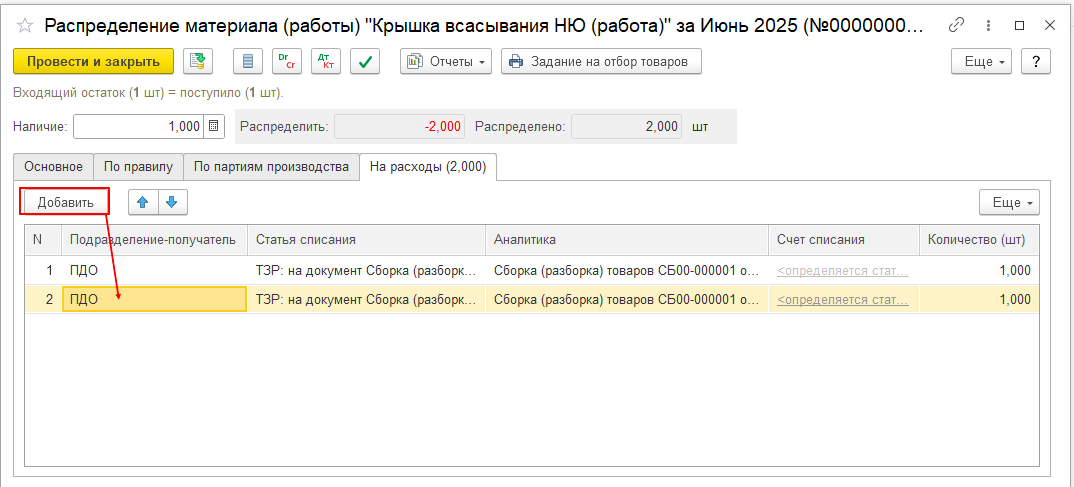Select the По правилу tab
Viewport: 1074px width, 487px height.
pyautogui.click(x=139, y=167)
